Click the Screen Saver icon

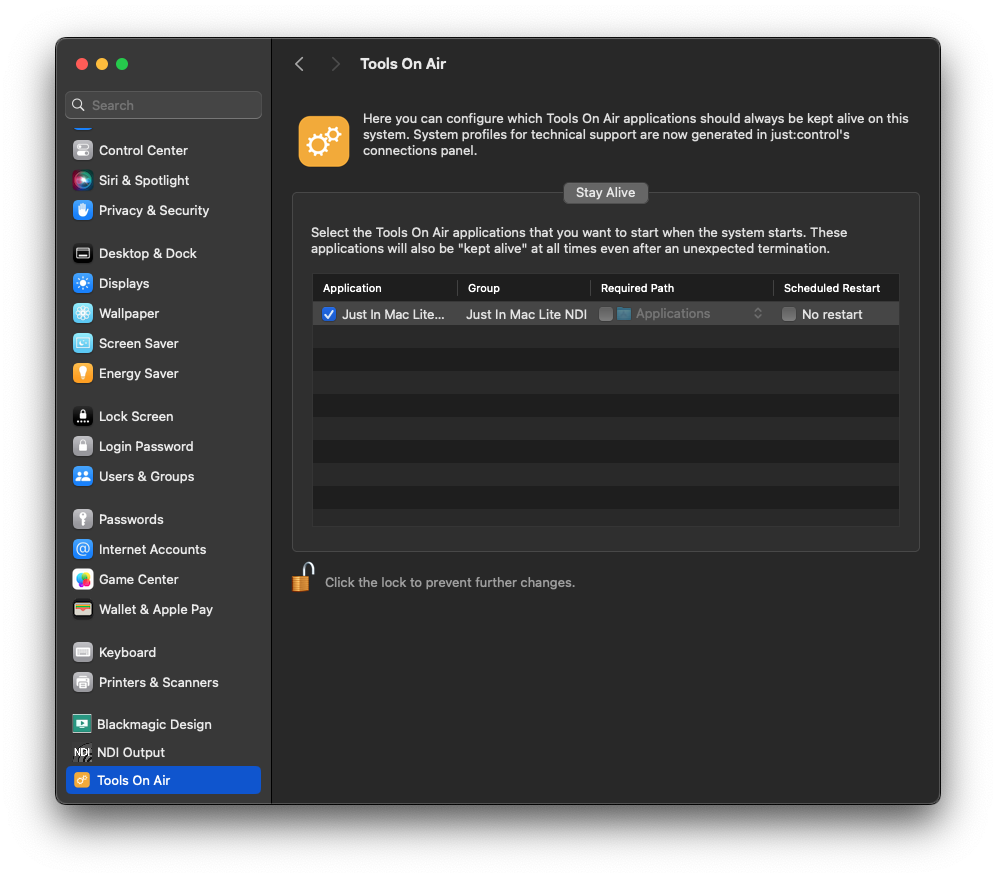click(83, 343)
